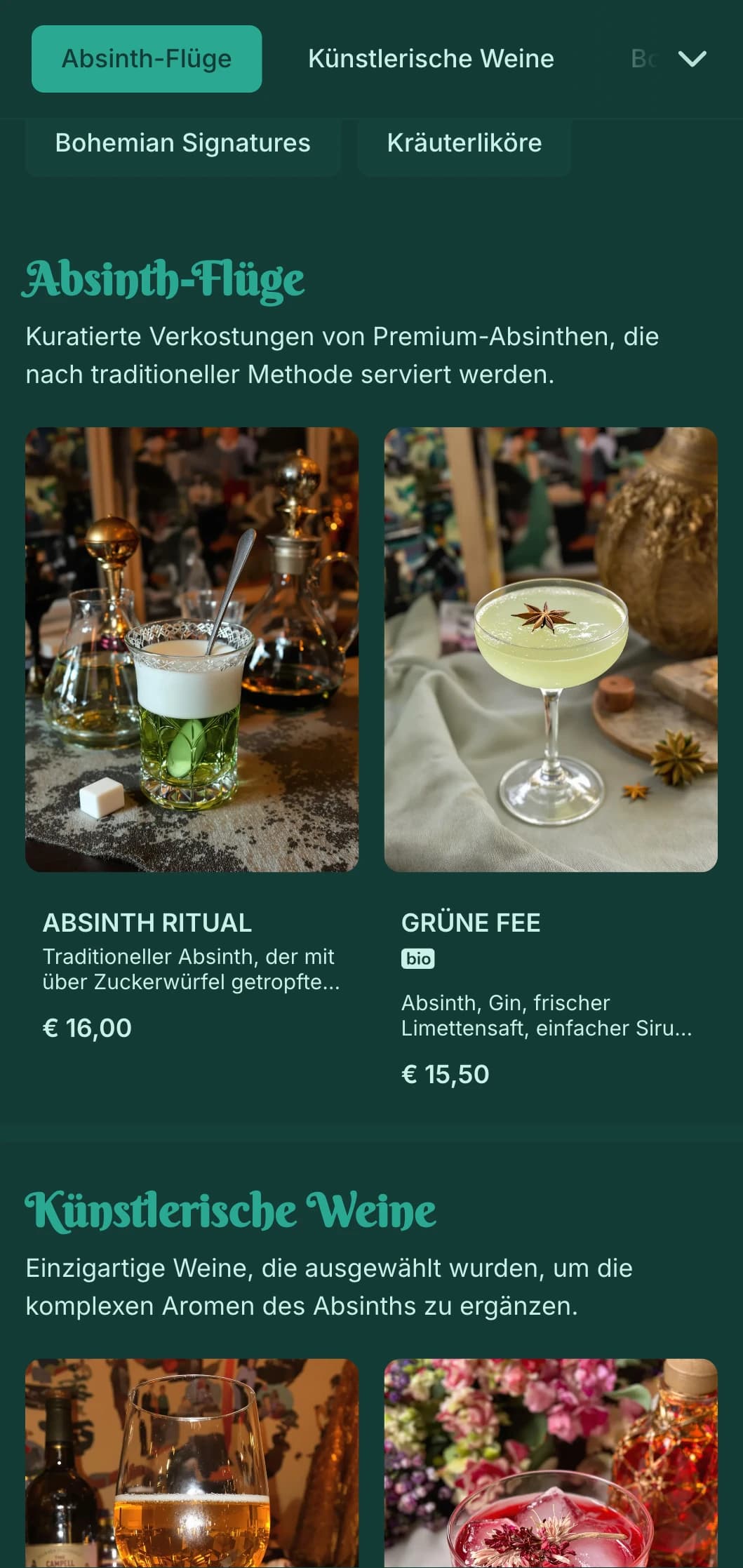Click the € 15,50 price
The height and width of the screenshot is (1568, 743).
pos(445,1074)
